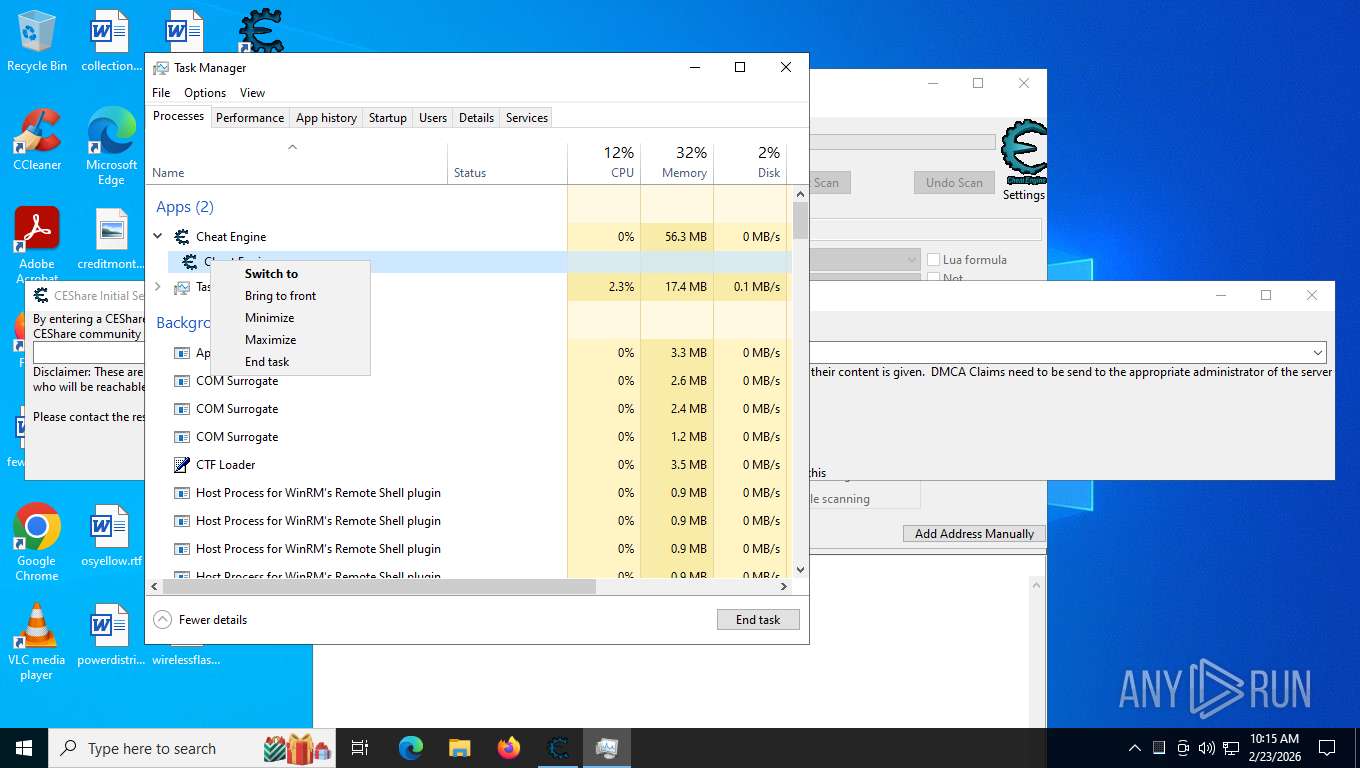Open osyellow.rtf document icon
This screenshot has height=768, width=1360.
click(111, 535)
